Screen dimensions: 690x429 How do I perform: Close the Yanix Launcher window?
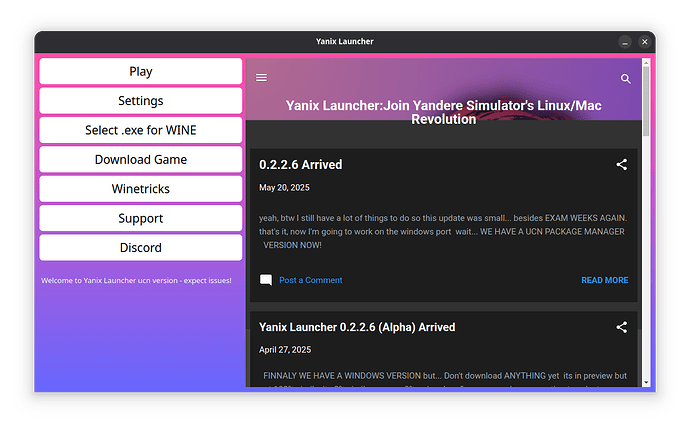coord(645,42)
